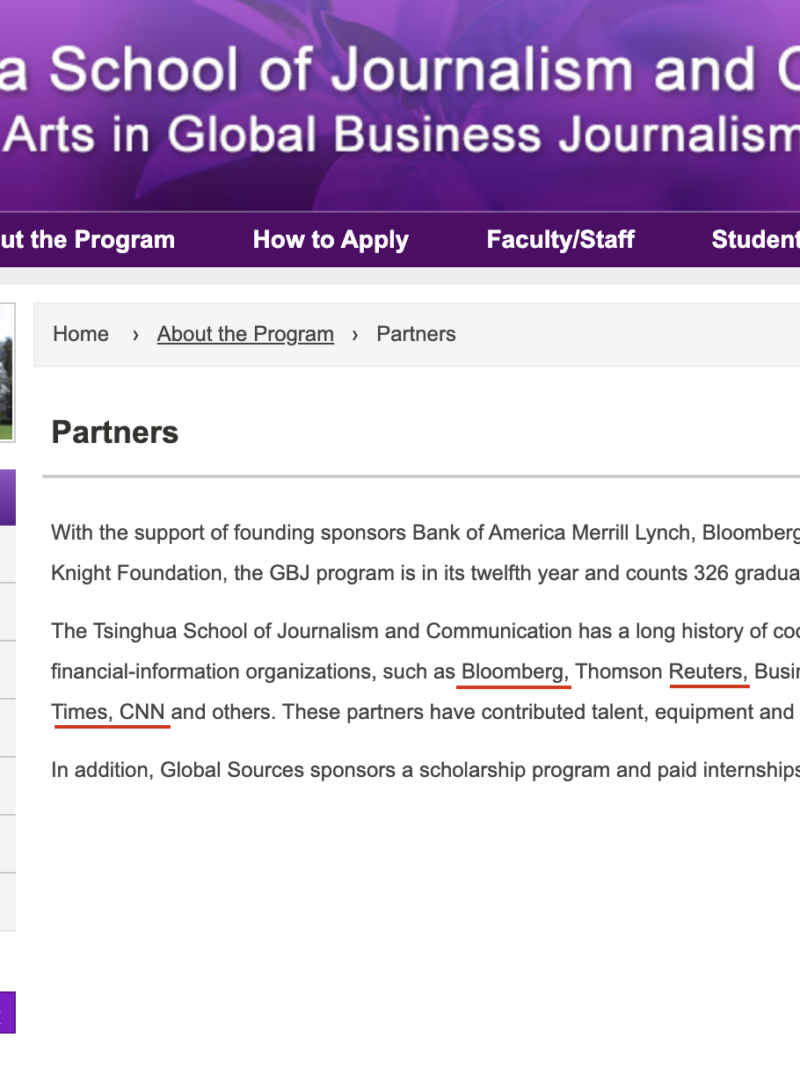The image size is (800, 1067).
Task: Click the breadcrumb chevron before Partners
Action: [x=355, y=334]
